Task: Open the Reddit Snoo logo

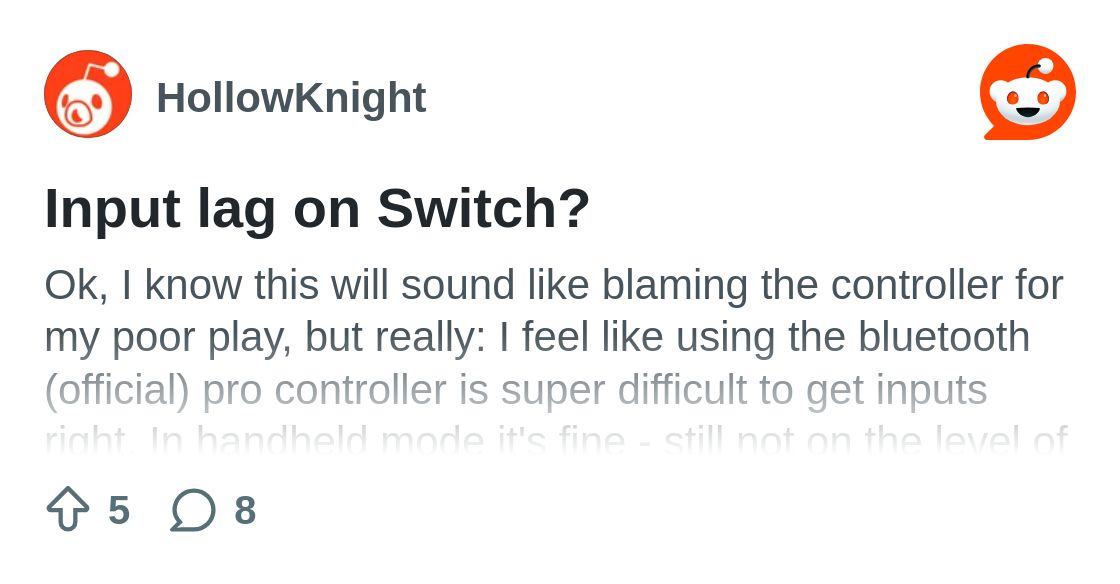Action: pyautogui.click(x=1028, y=92)
